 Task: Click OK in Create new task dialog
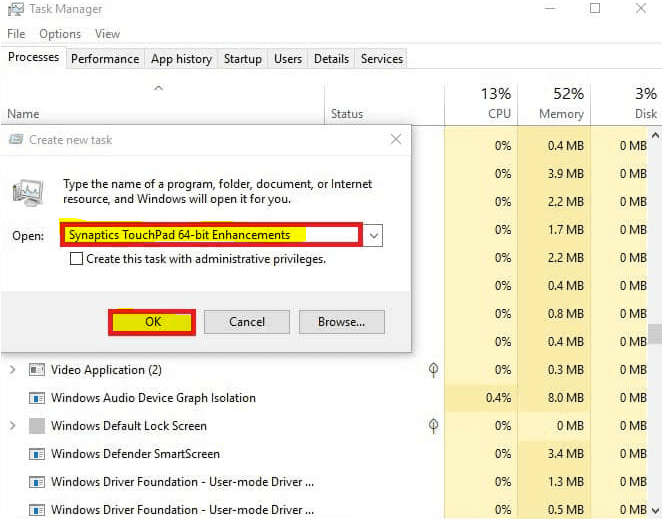(152, 322)
